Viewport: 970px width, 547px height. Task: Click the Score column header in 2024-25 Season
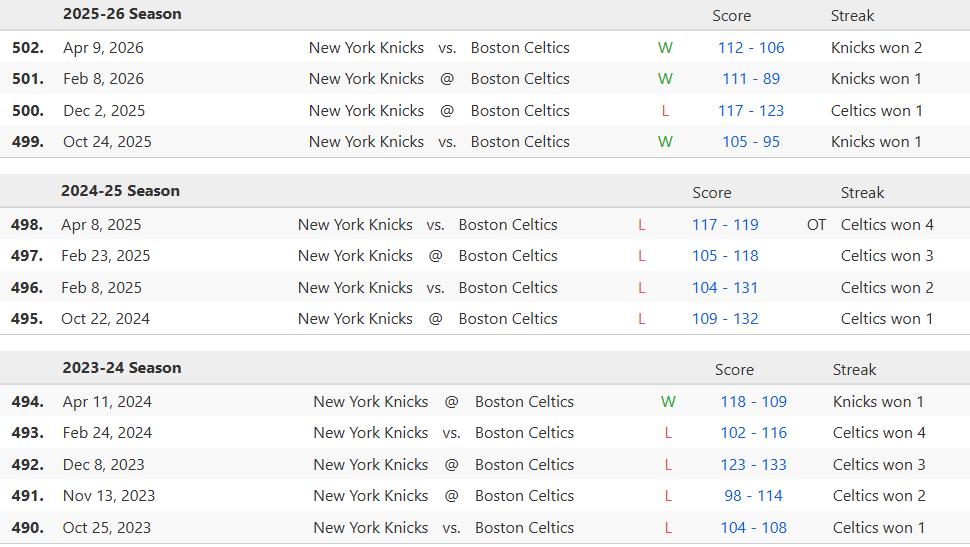[712, 192]
